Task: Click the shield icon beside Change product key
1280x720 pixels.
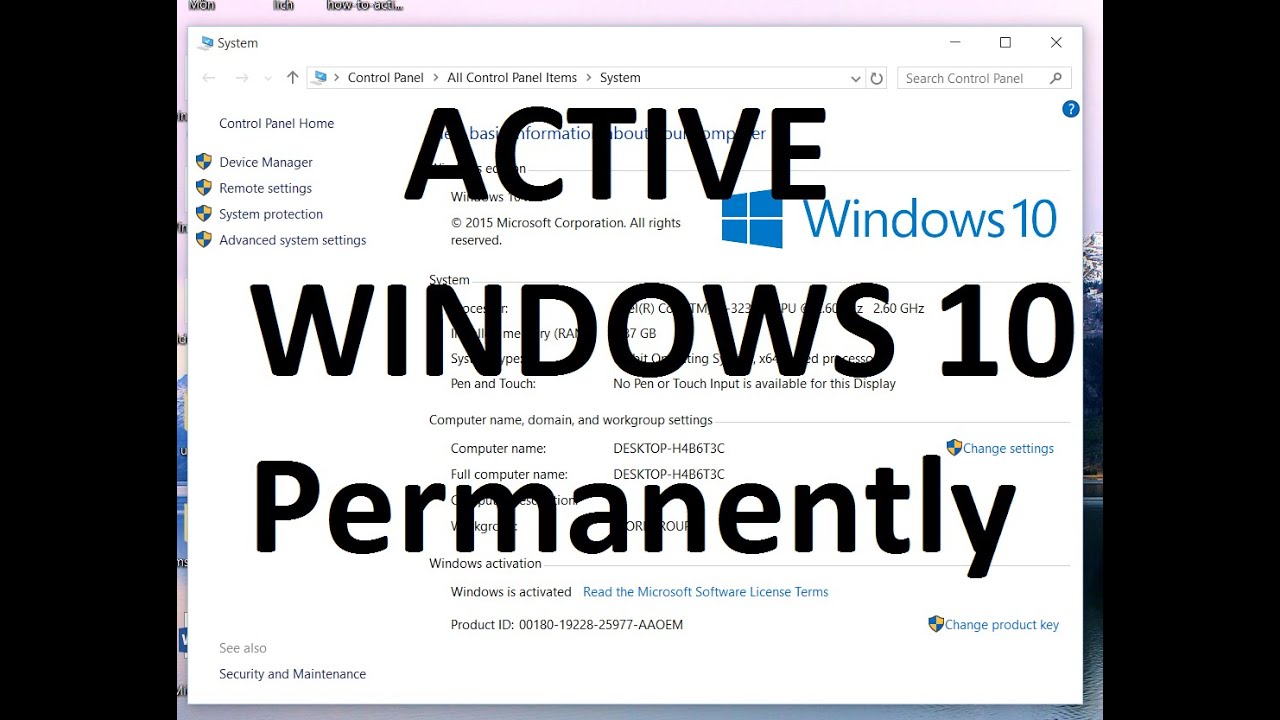Action: pos(936,623)
